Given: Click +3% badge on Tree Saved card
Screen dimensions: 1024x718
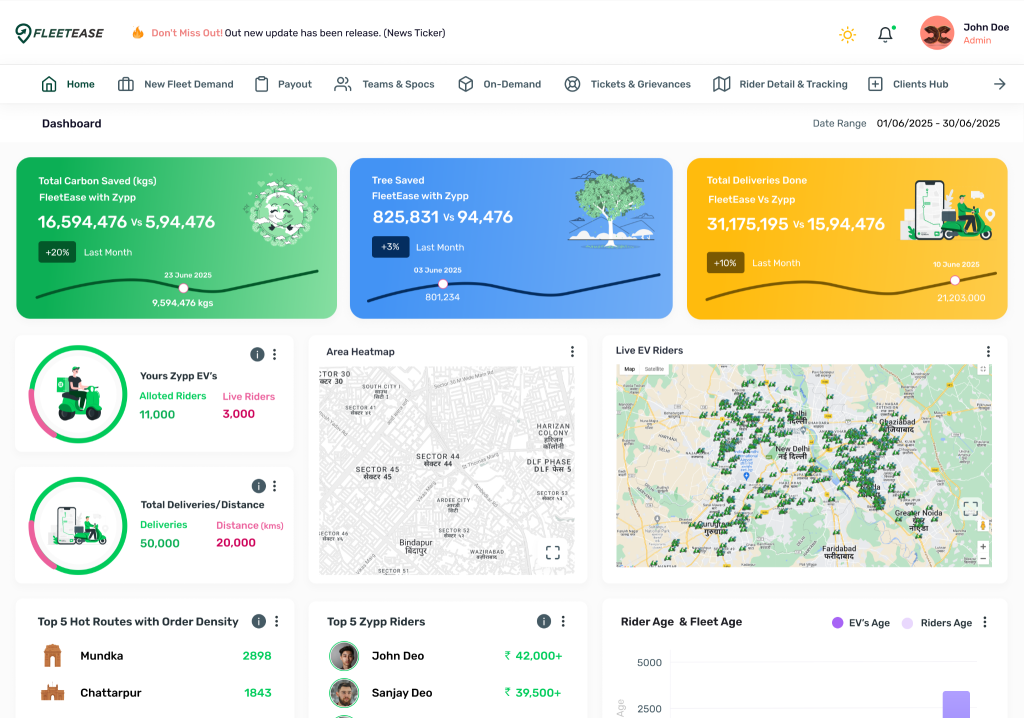Looking at the screenshot, I should (391, 247).
